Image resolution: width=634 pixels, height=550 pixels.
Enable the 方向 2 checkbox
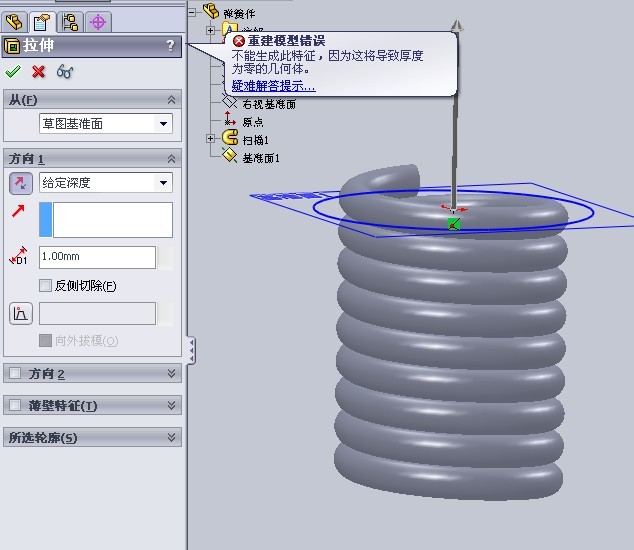tap(15, 373)
